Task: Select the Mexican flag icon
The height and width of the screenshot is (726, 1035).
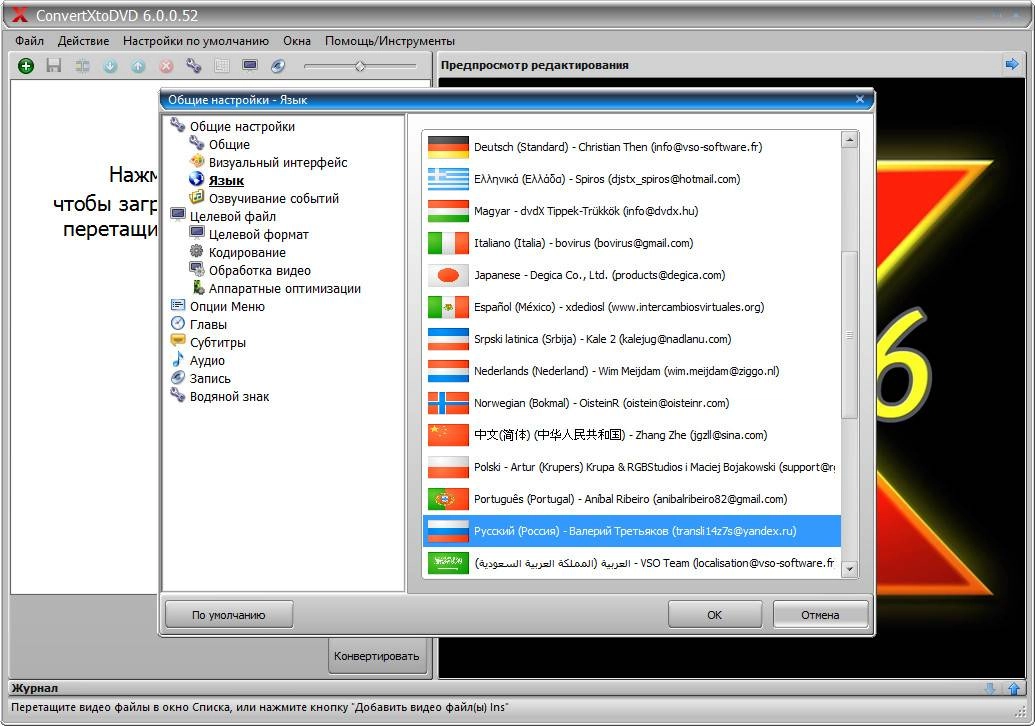Action: [448, 307]
